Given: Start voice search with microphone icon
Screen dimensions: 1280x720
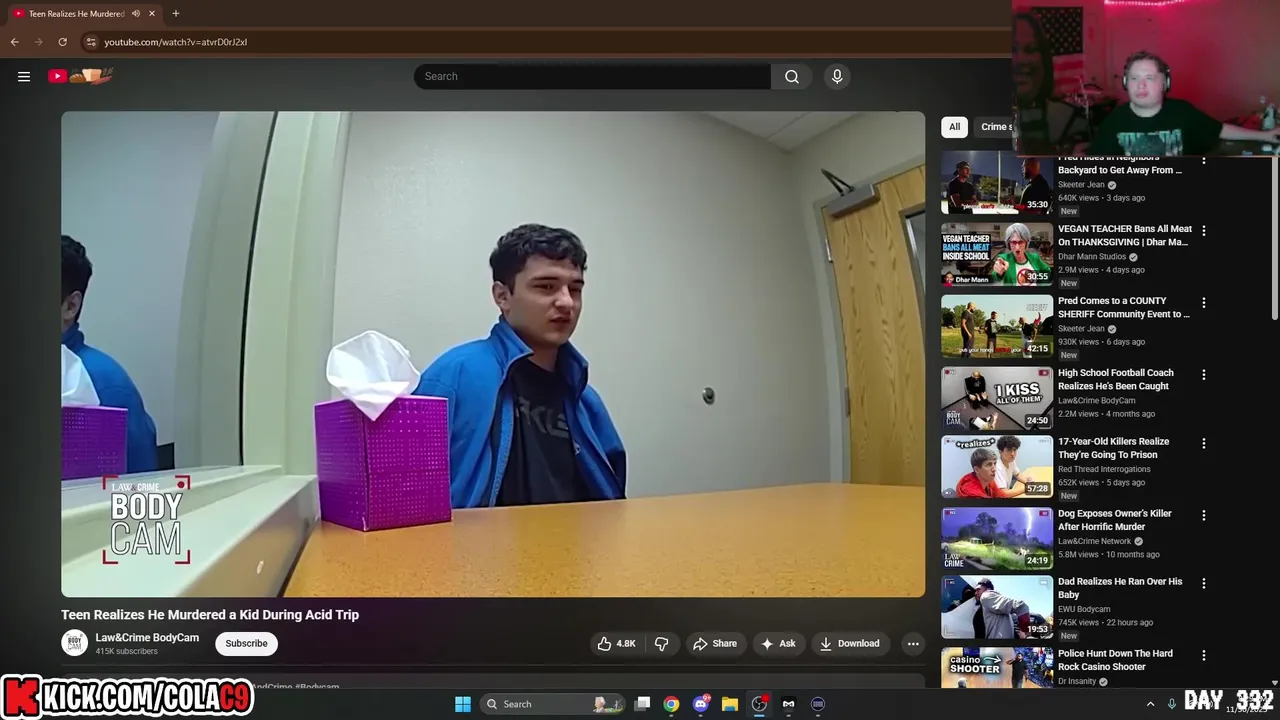Looking at the screenshot, I should [837, 76].
